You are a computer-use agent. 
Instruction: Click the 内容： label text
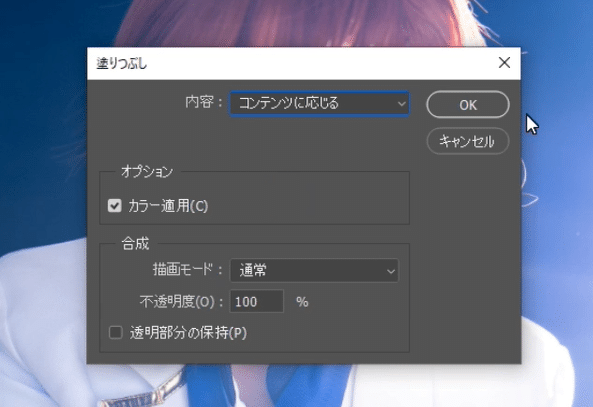[x=204, y=102]
